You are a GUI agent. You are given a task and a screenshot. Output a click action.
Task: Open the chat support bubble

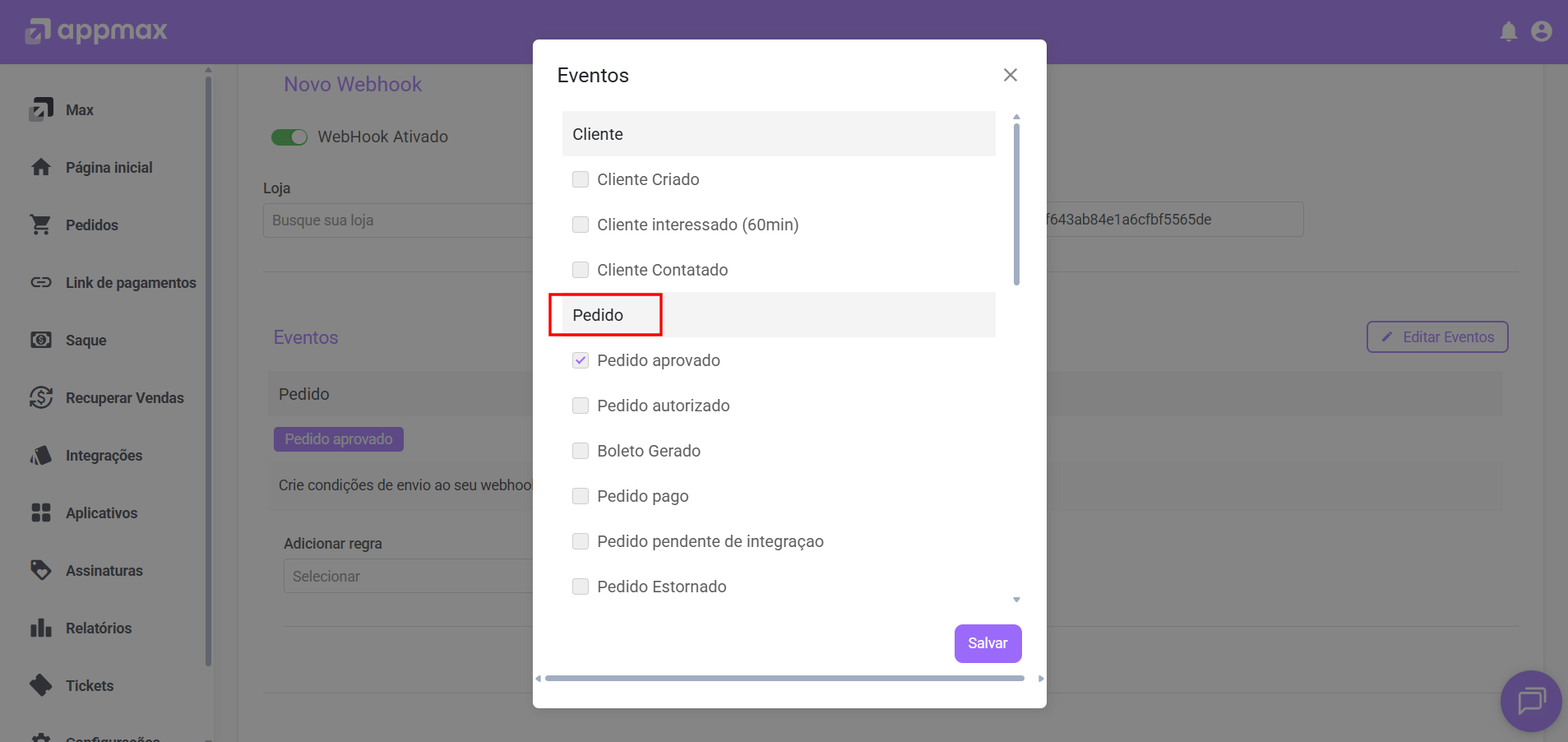(x=1530, y=701)
